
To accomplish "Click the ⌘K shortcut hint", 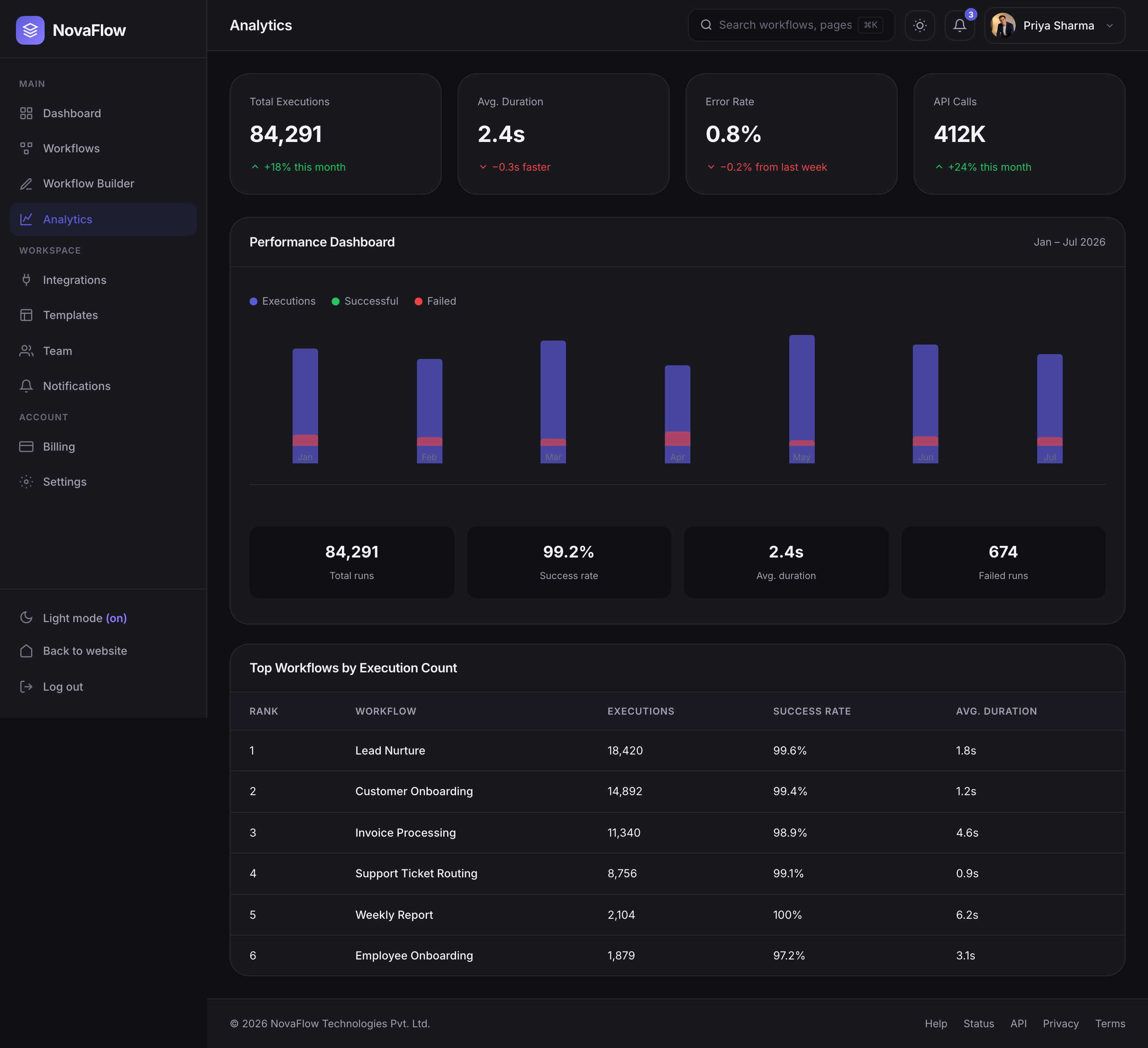I will click(x=870, y=25).
